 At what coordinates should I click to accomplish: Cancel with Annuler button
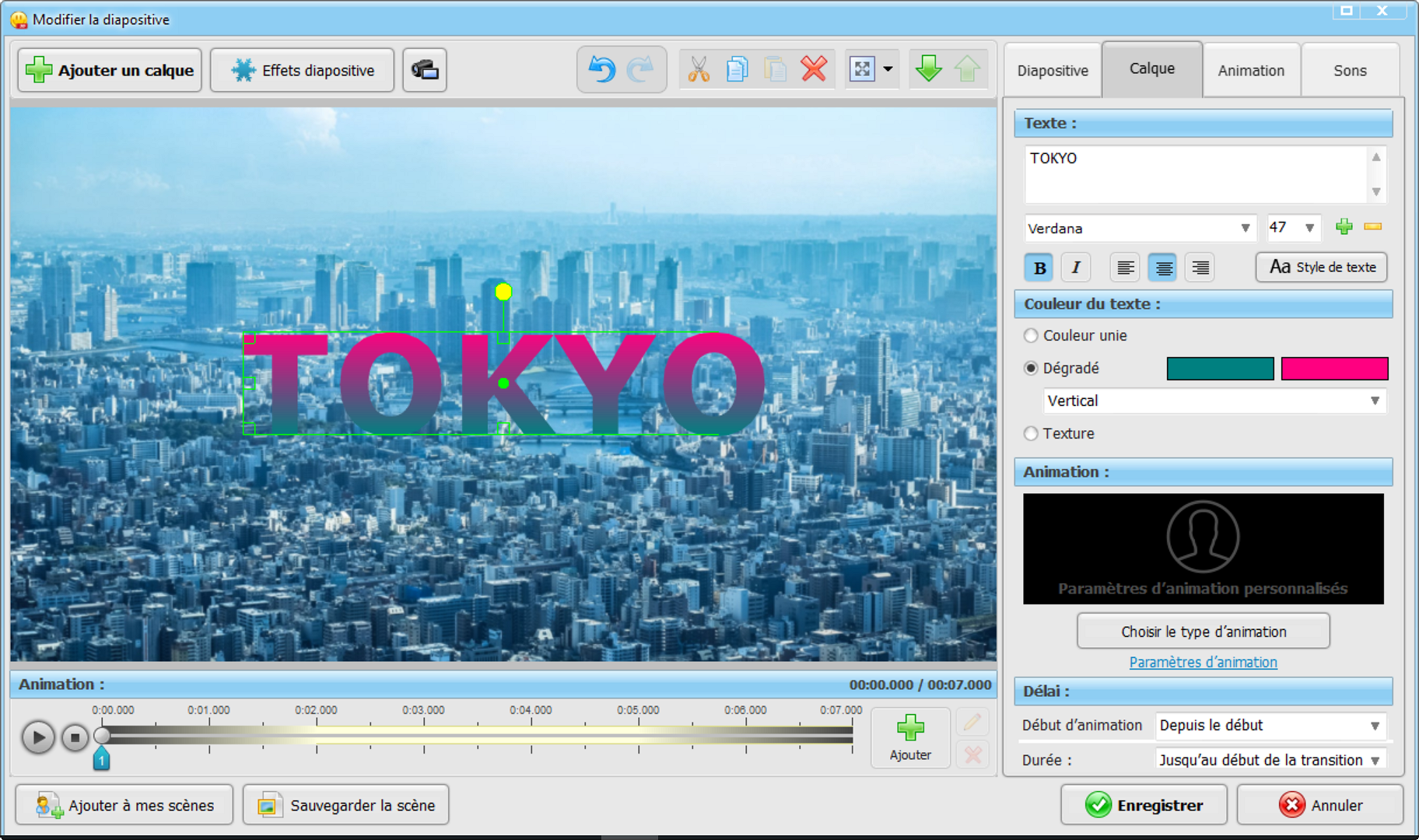pyautogui.click(x=1320, y=806)
